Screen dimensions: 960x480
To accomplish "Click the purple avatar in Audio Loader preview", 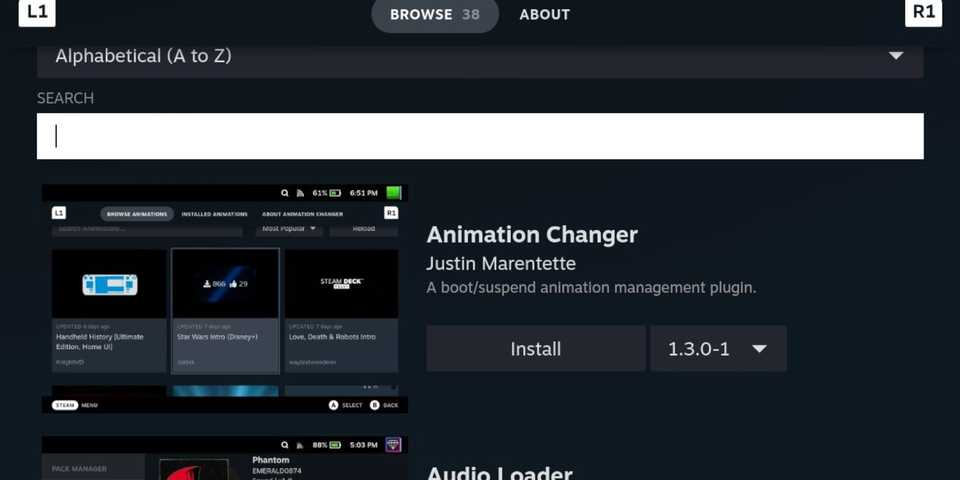I will [394, 444].
